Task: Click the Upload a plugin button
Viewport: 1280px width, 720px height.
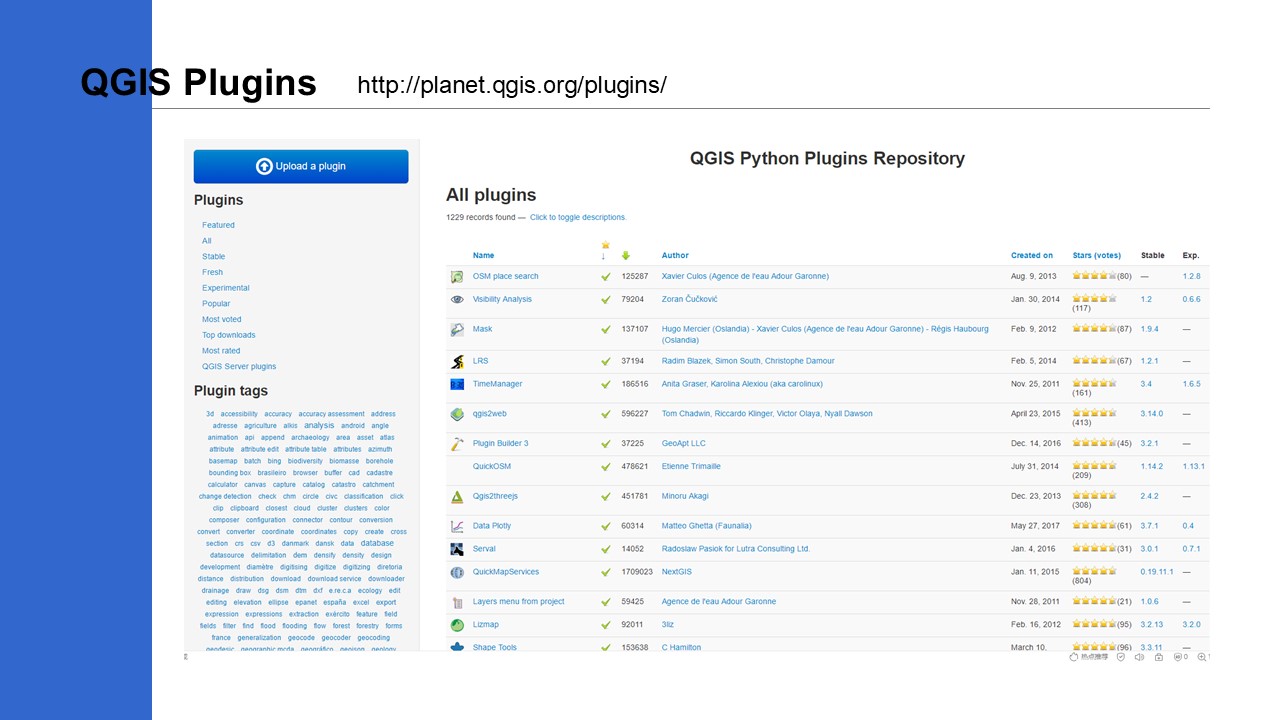Action: [301, 166]
